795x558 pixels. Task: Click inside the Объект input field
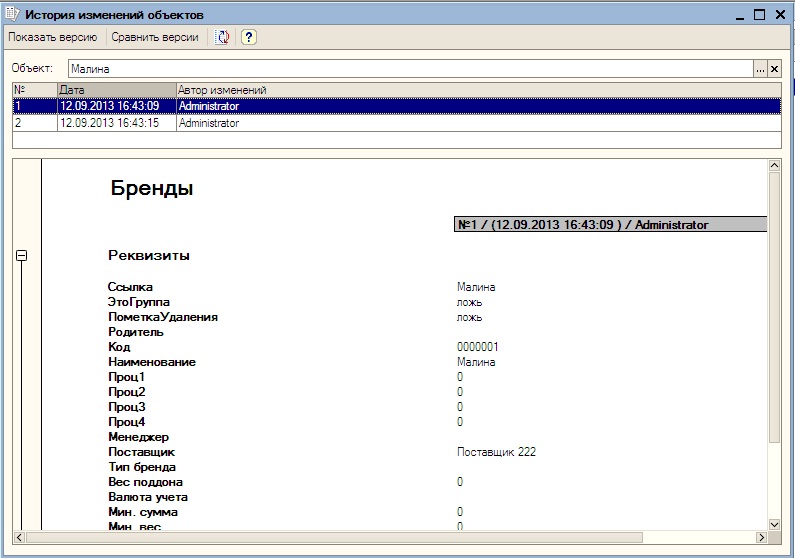coord(400,69)
